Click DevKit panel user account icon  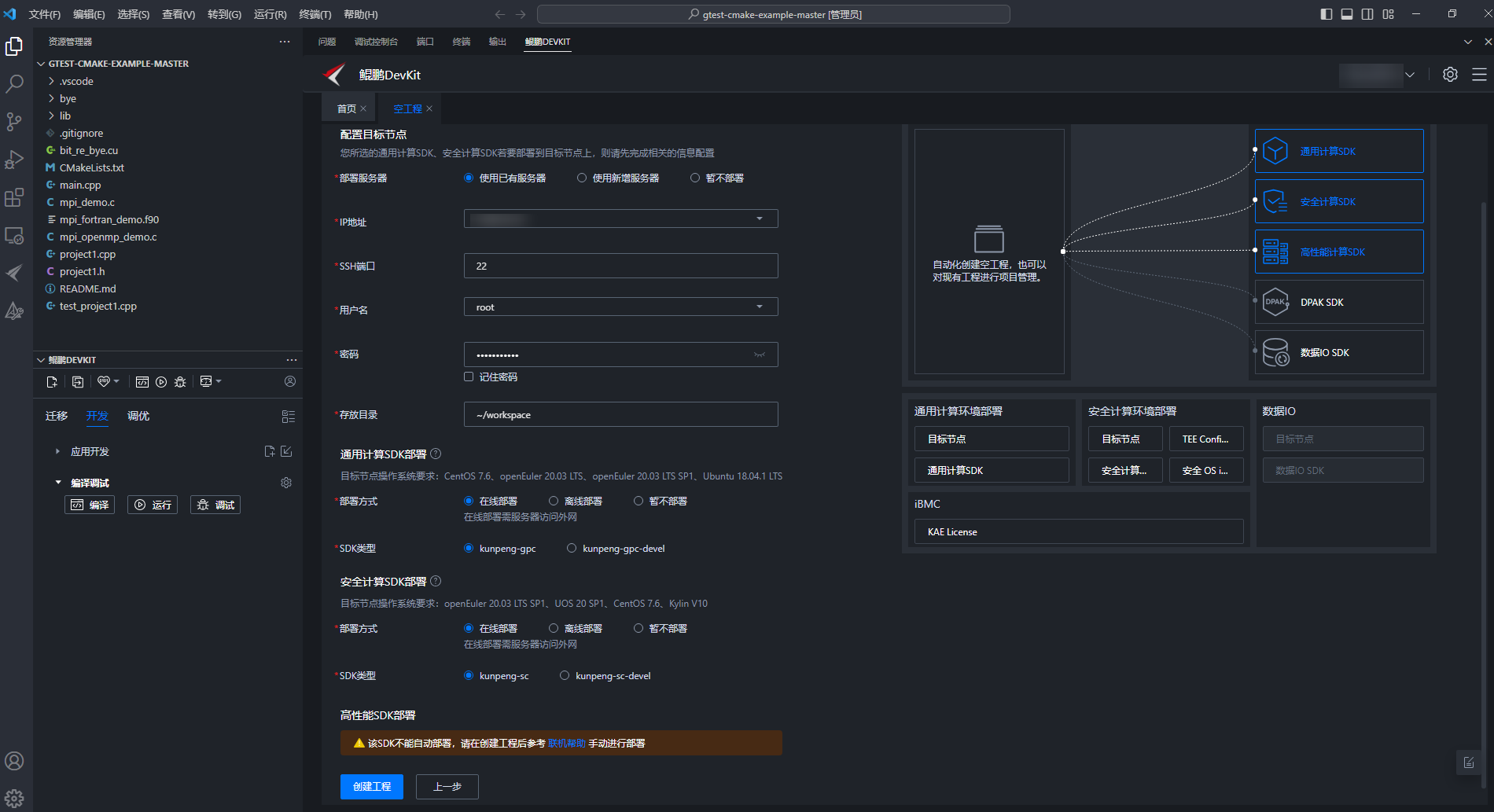point(290,381)
